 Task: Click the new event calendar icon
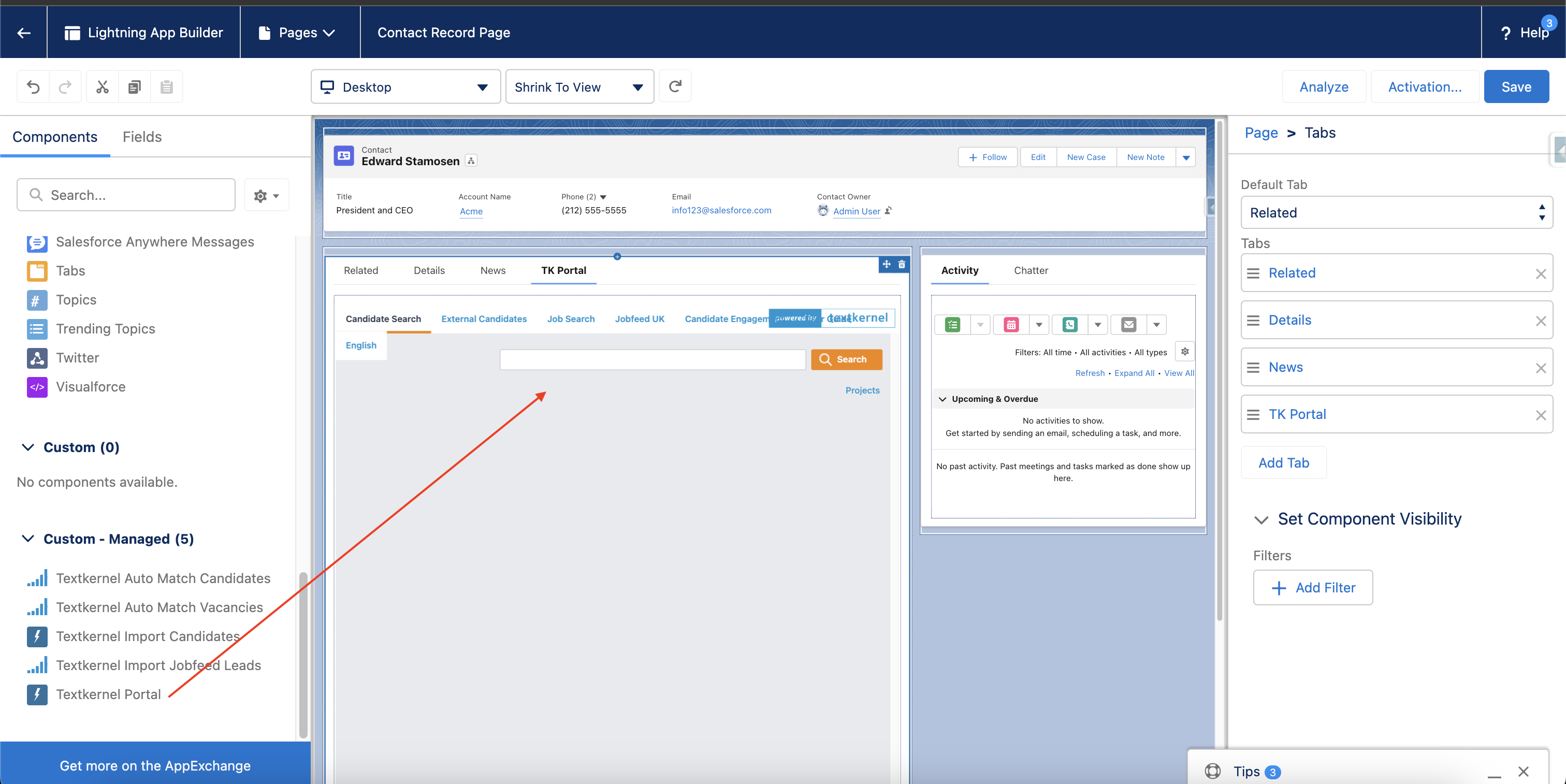[1011, 325]
